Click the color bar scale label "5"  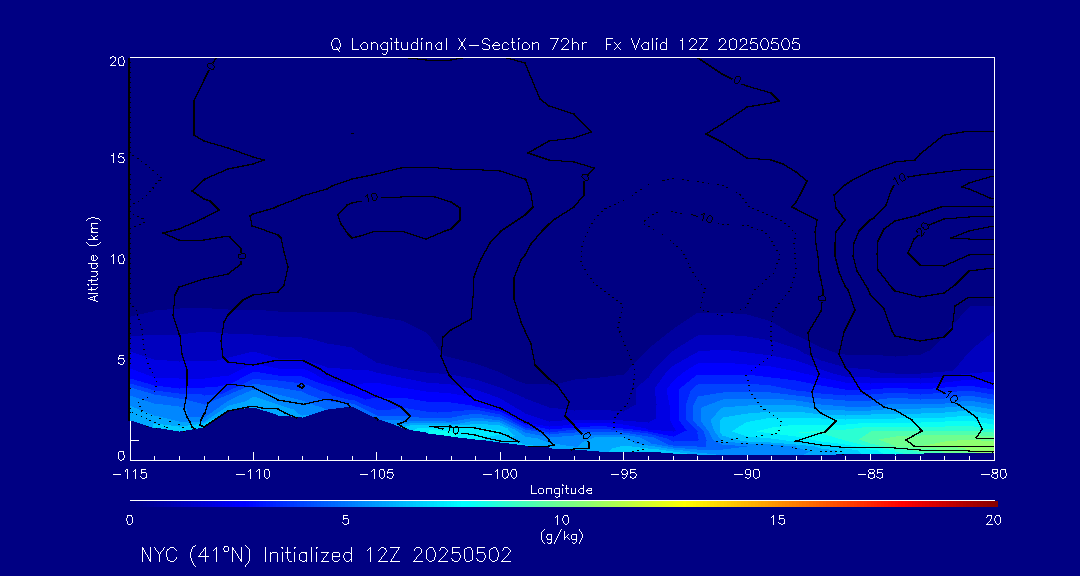(x=346, y=521)
